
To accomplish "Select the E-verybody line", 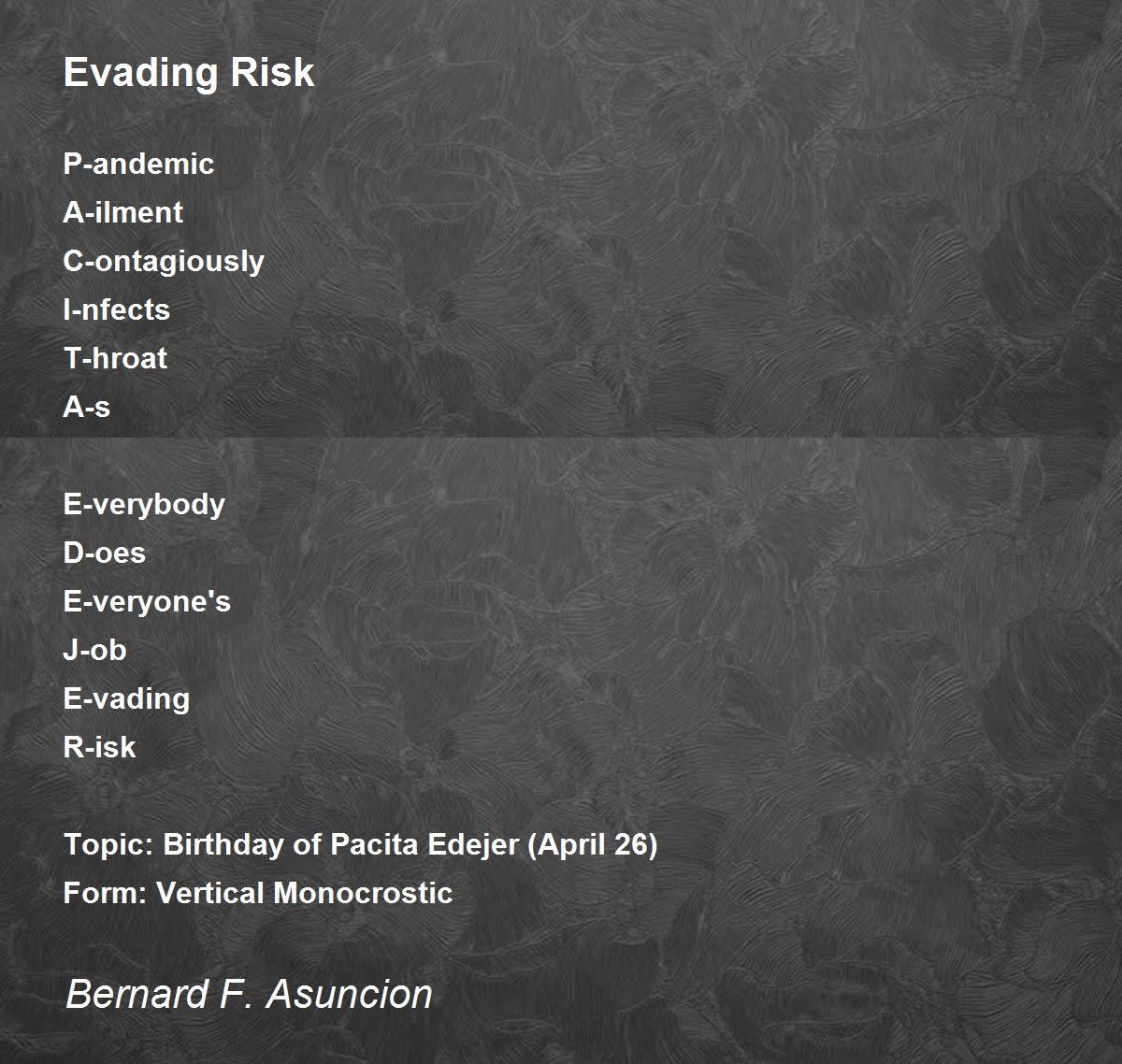I will [144, 505].
